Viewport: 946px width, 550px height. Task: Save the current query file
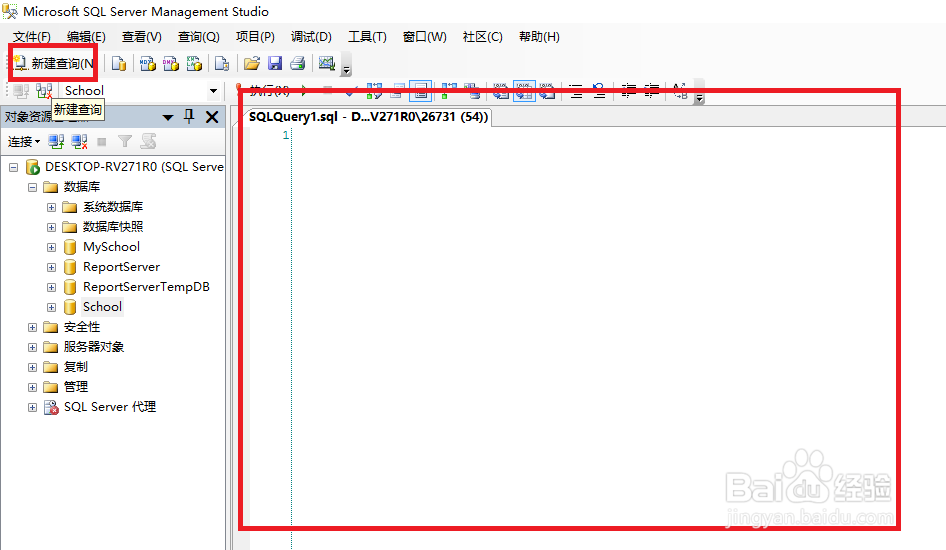pos(275,63)
